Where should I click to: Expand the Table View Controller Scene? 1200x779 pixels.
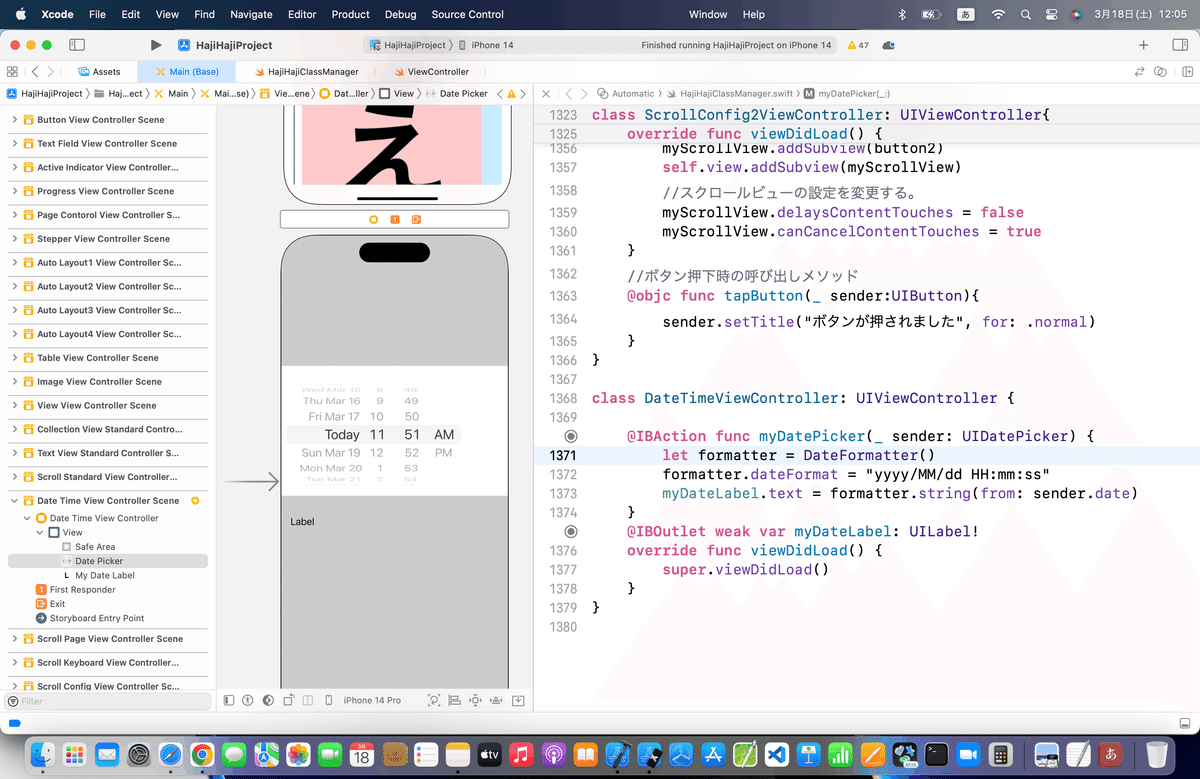15,358
